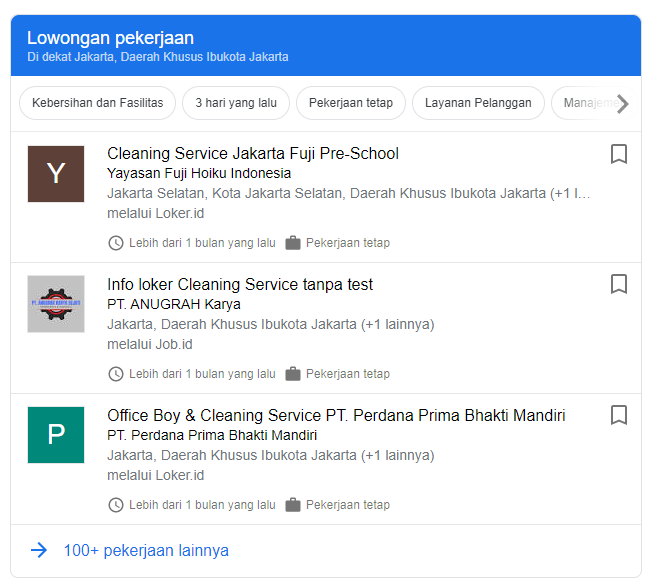Save the Info loker Cleaning Service listing

pos(618,284)
